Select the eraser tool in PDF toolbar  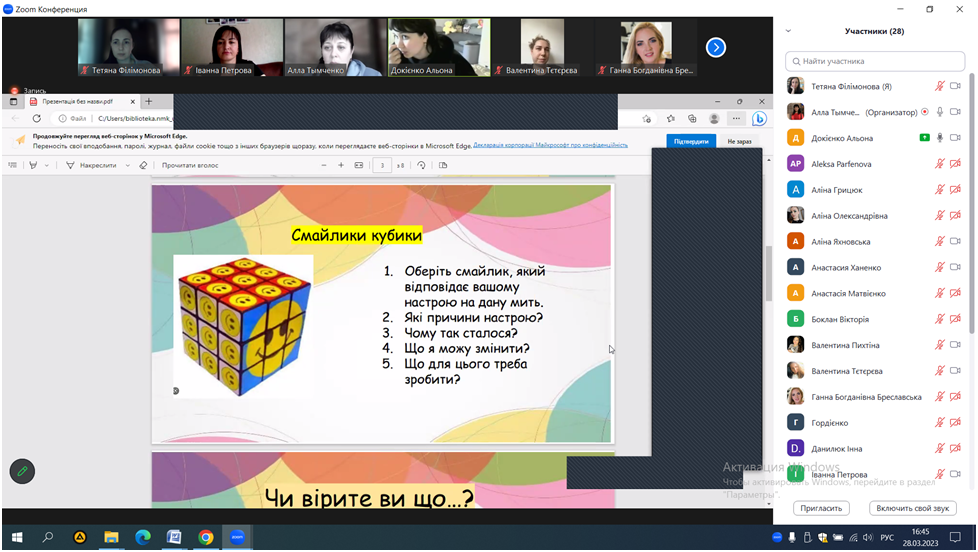(x=143, y=165)
